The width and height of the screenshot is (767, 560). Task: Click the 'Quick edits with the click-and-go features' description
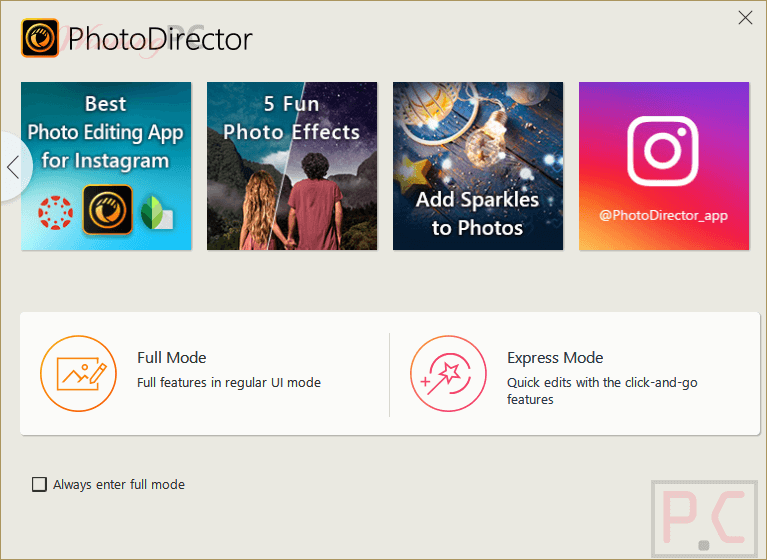602,391
